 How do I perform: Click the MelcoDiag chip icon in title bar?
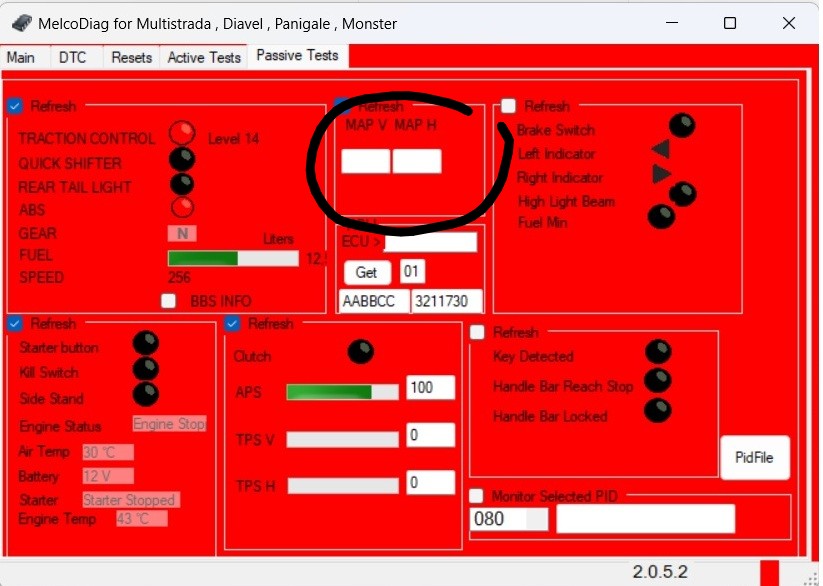tap(21, 24)
